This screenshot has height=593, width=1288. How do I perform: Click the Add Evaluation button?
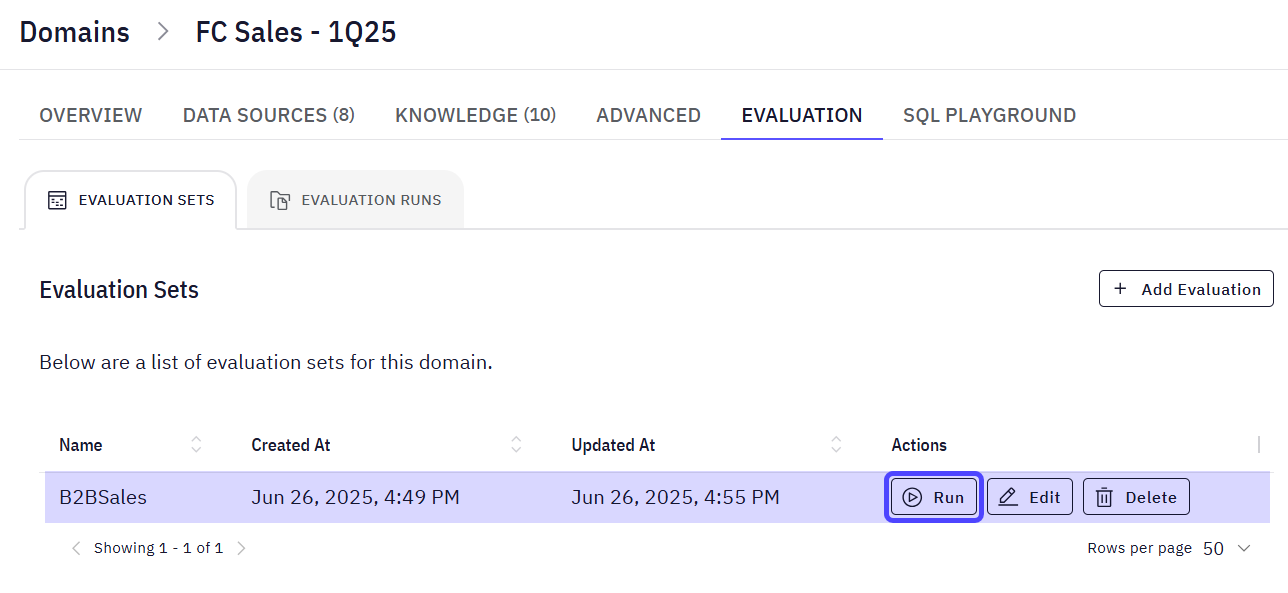click(x=1186, y=289)
